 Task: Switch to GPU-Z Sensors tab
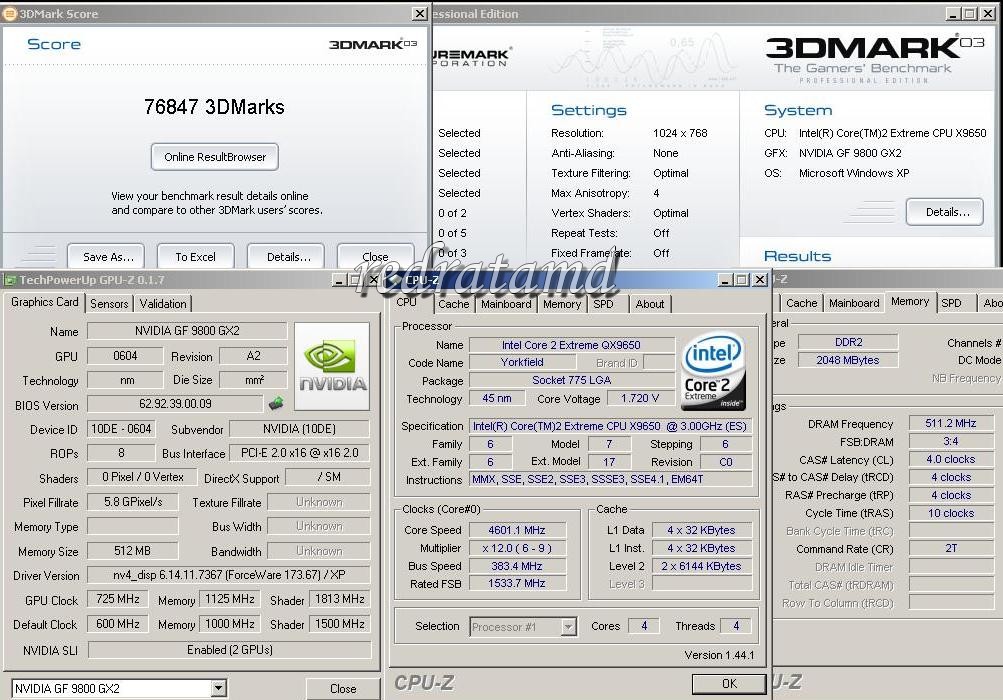pos(109,303)
